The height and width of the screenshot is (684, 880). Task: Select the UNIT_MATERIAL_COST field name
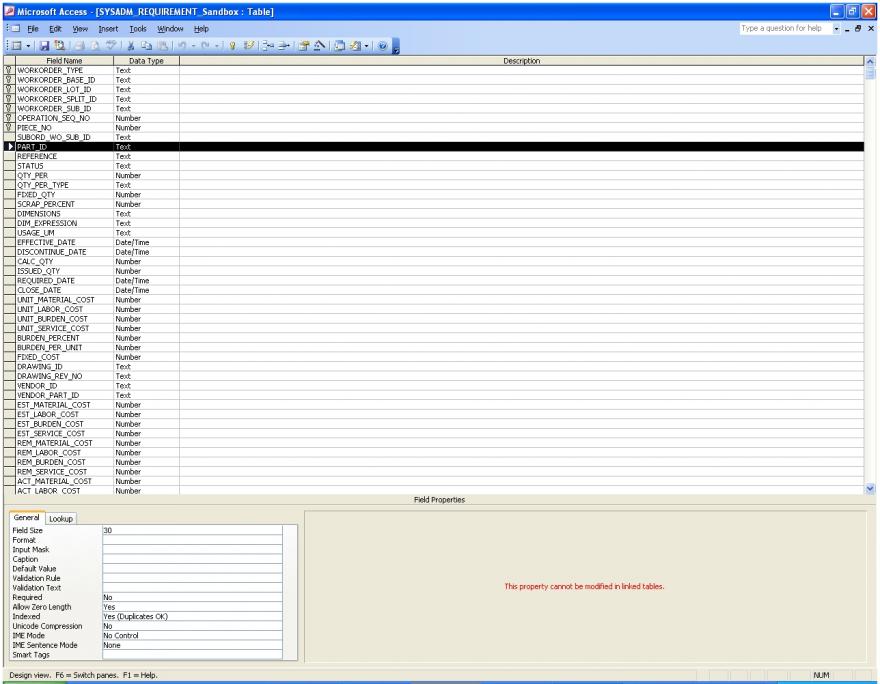click(56, 299)
